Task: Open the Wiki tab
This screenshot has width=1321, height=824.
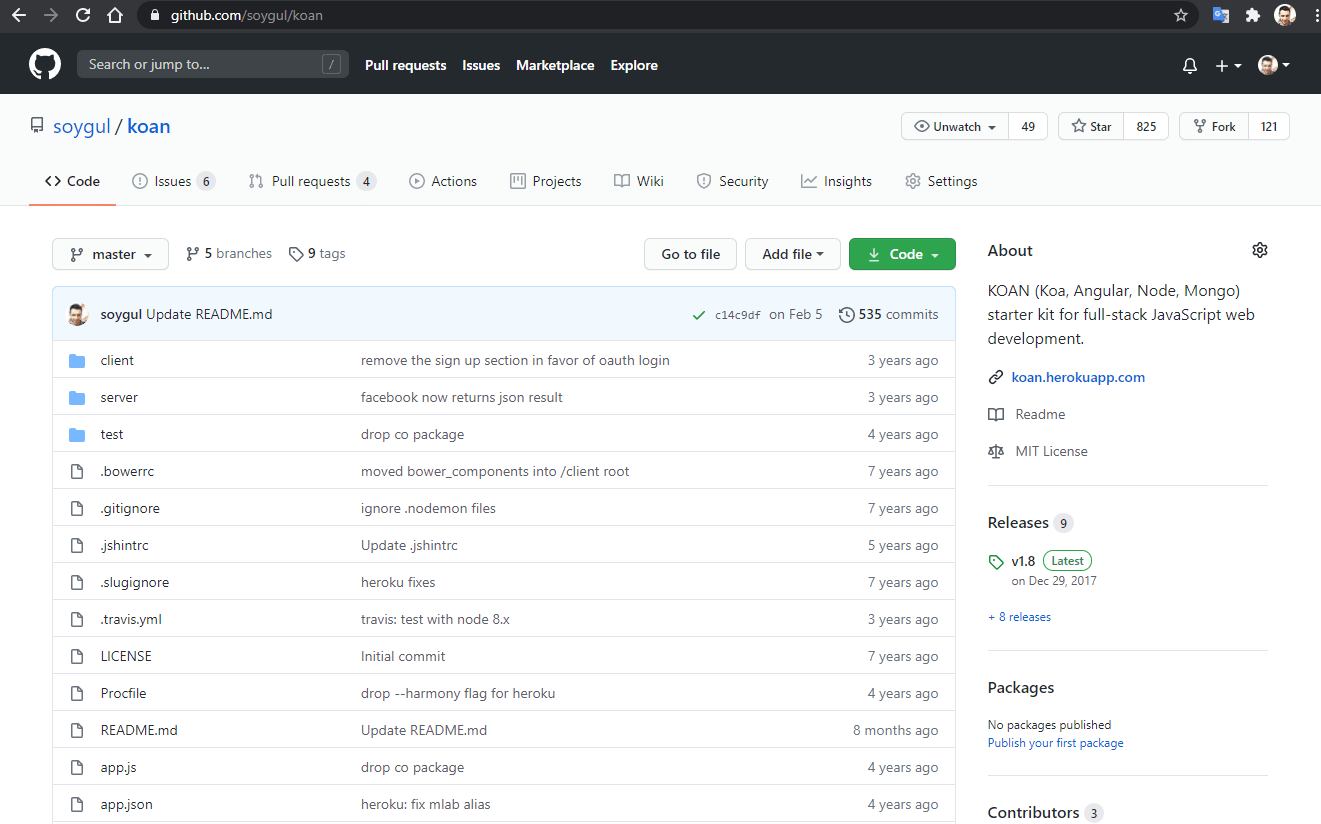Action: click(639, 181)
